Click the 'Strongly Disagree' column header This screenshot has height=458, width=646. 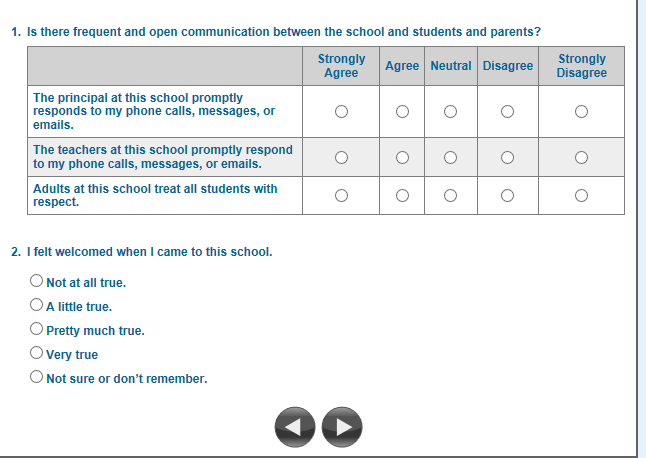582,66
